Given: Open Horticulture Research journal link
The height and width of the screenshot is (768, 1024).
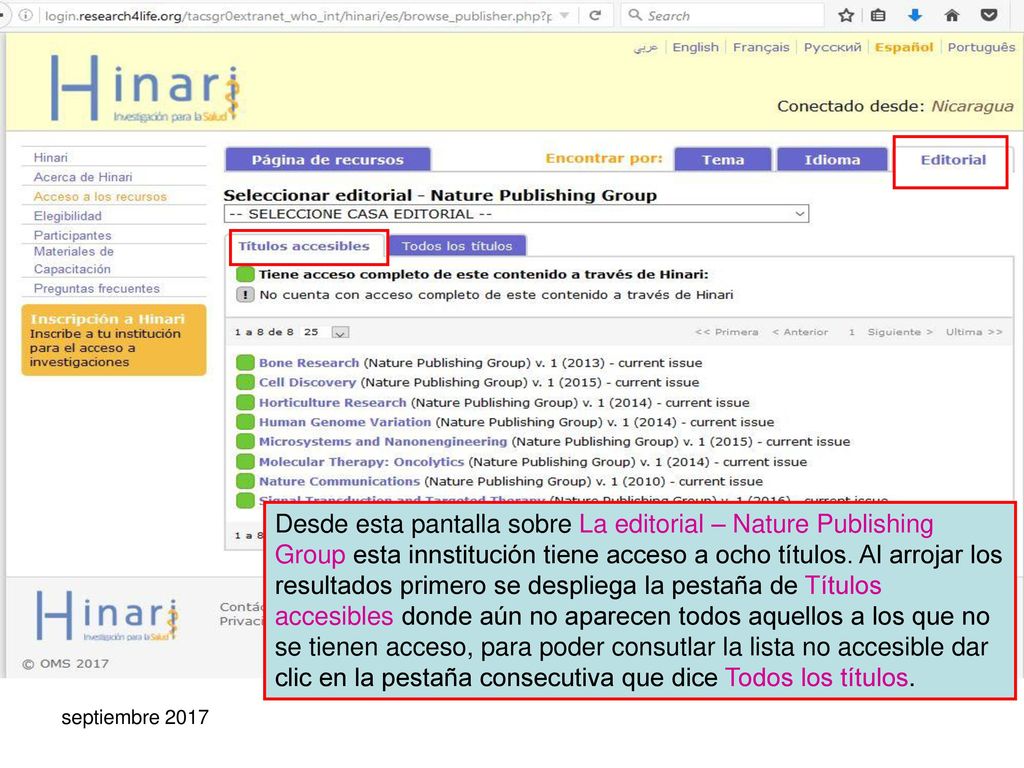Looking at the screenshot, I should pos(332,402).
